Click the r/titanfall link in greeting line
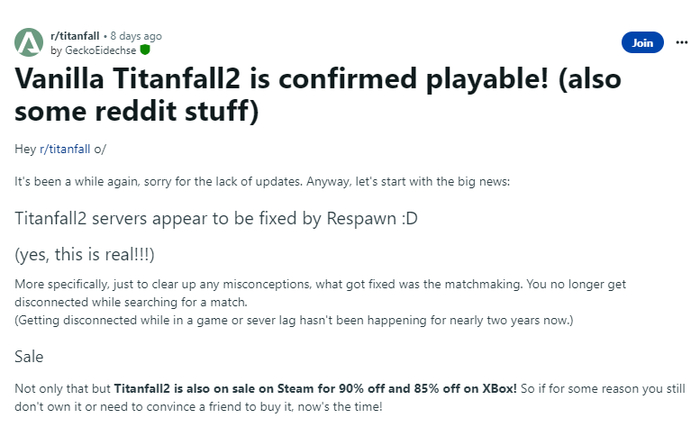Image resolution: width=700 pixels, height=427 pixels. [x=62, y=148]
